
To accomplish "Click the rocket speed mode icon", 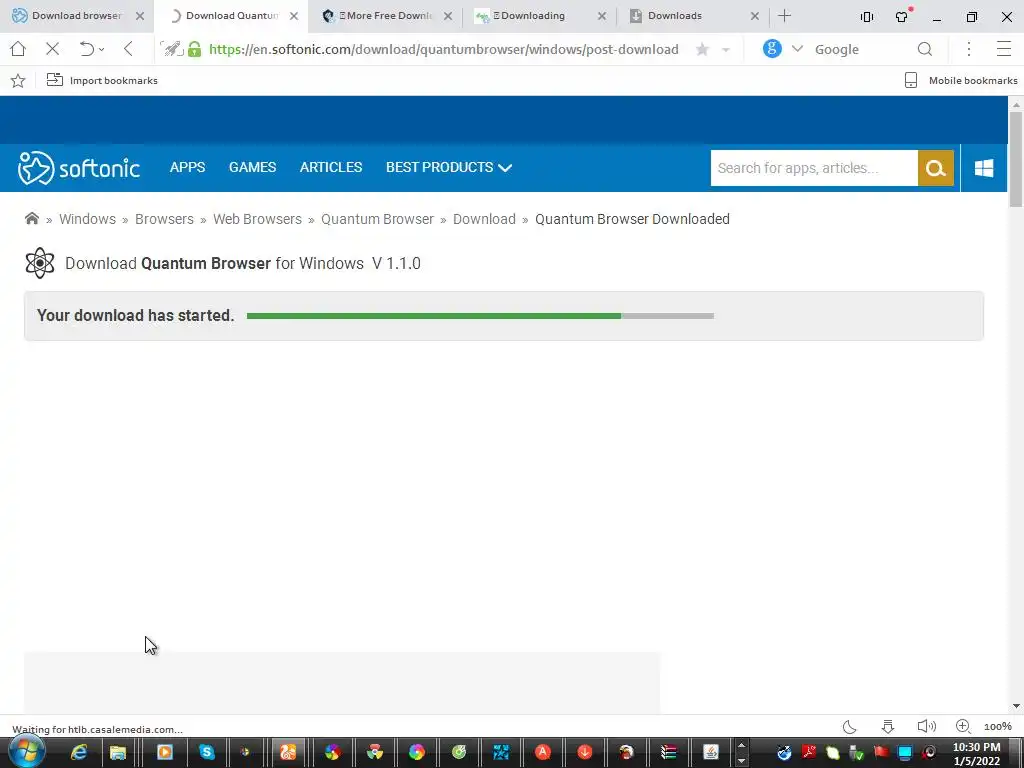I will [172, 49].
